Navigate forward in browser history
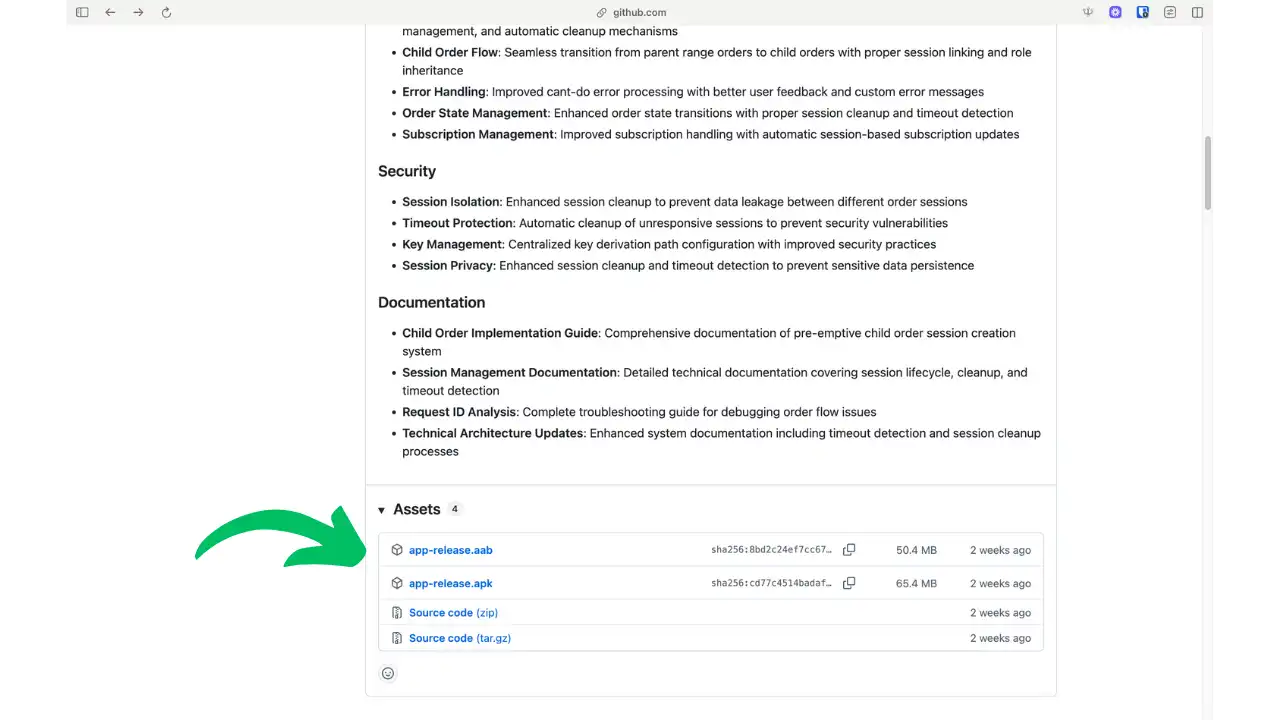Image resolution: width=1280 pixels, height=720 pixels. pos(138,12)
